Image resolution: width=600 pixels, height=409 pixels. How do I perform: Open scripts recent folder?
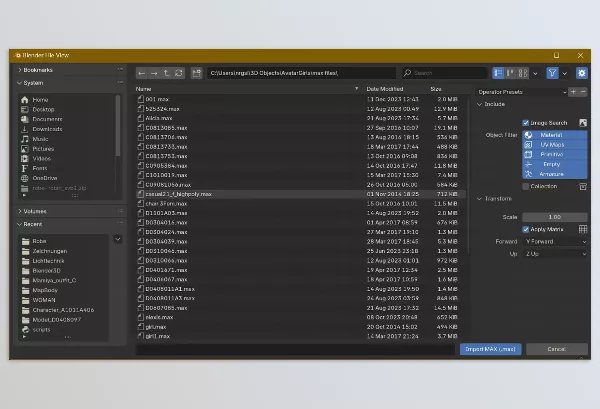[x=64, y=329]
